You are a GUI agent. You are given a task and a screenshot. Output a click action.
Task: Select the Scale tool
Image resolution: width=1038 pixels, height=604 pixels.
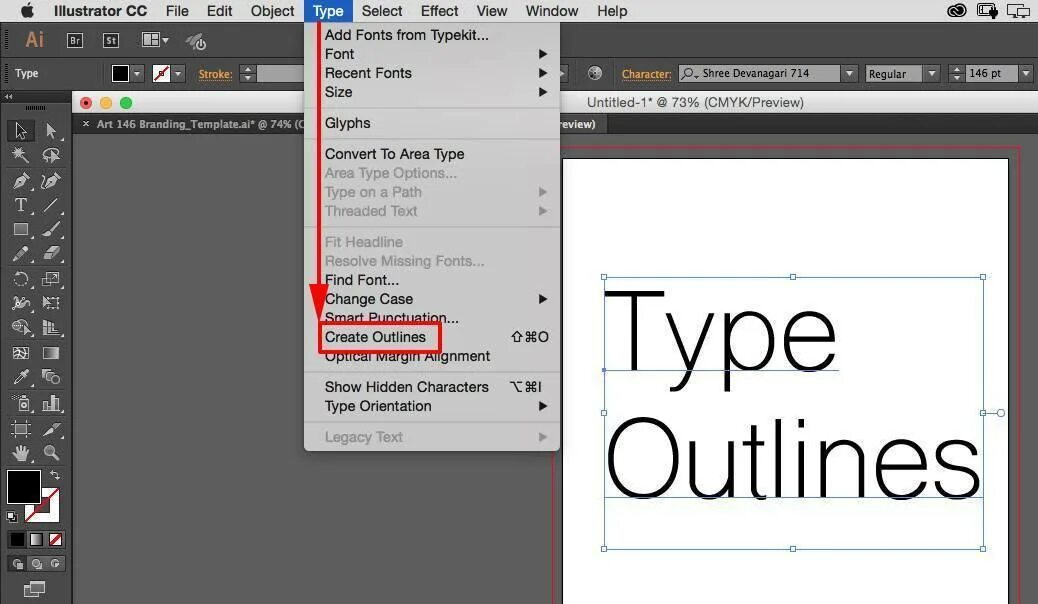tap(51, 279)
